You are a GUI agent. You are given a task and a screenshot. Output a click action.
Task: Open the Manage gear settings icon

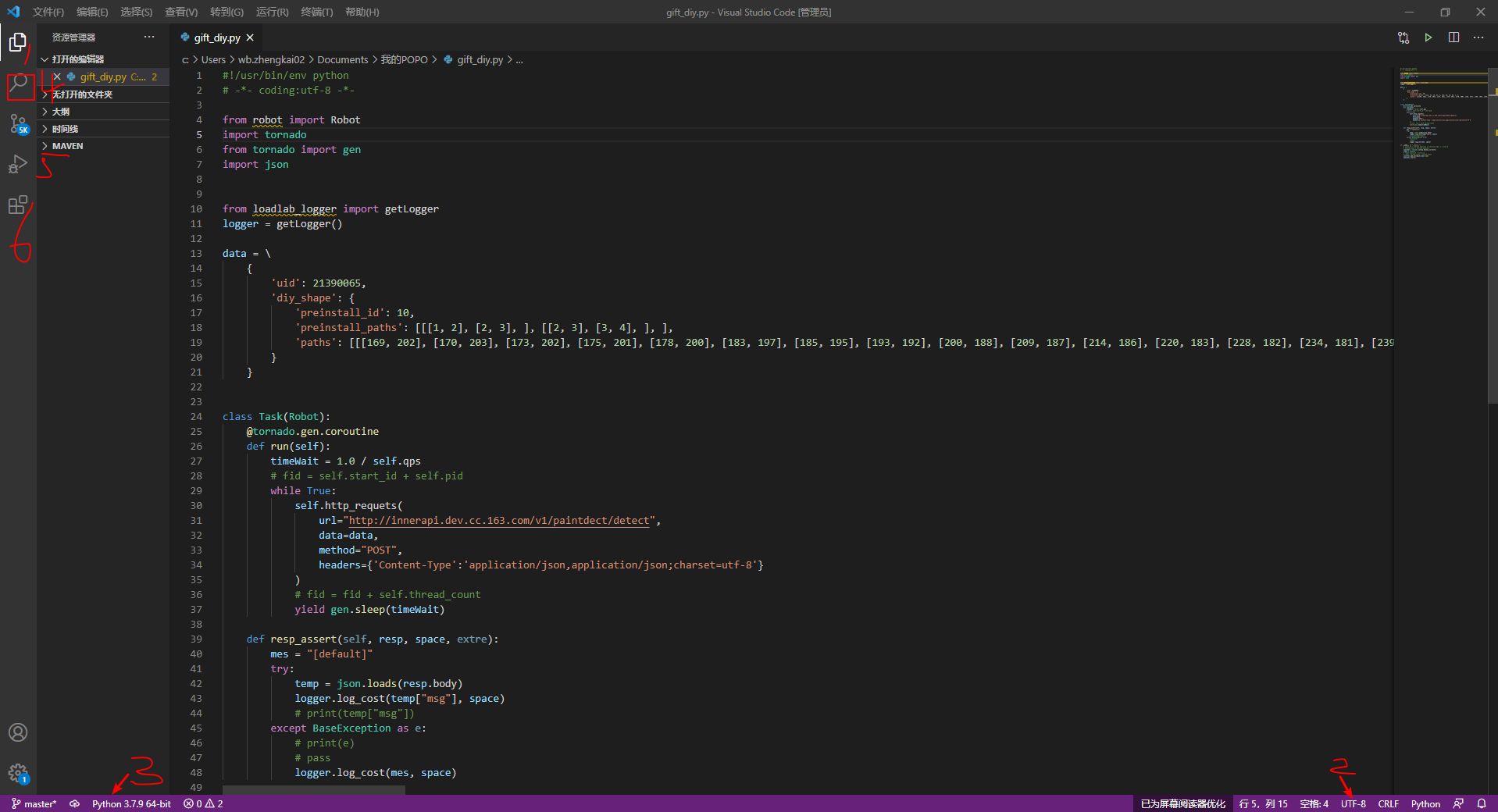pyautogui.click(x=18, y=773)
